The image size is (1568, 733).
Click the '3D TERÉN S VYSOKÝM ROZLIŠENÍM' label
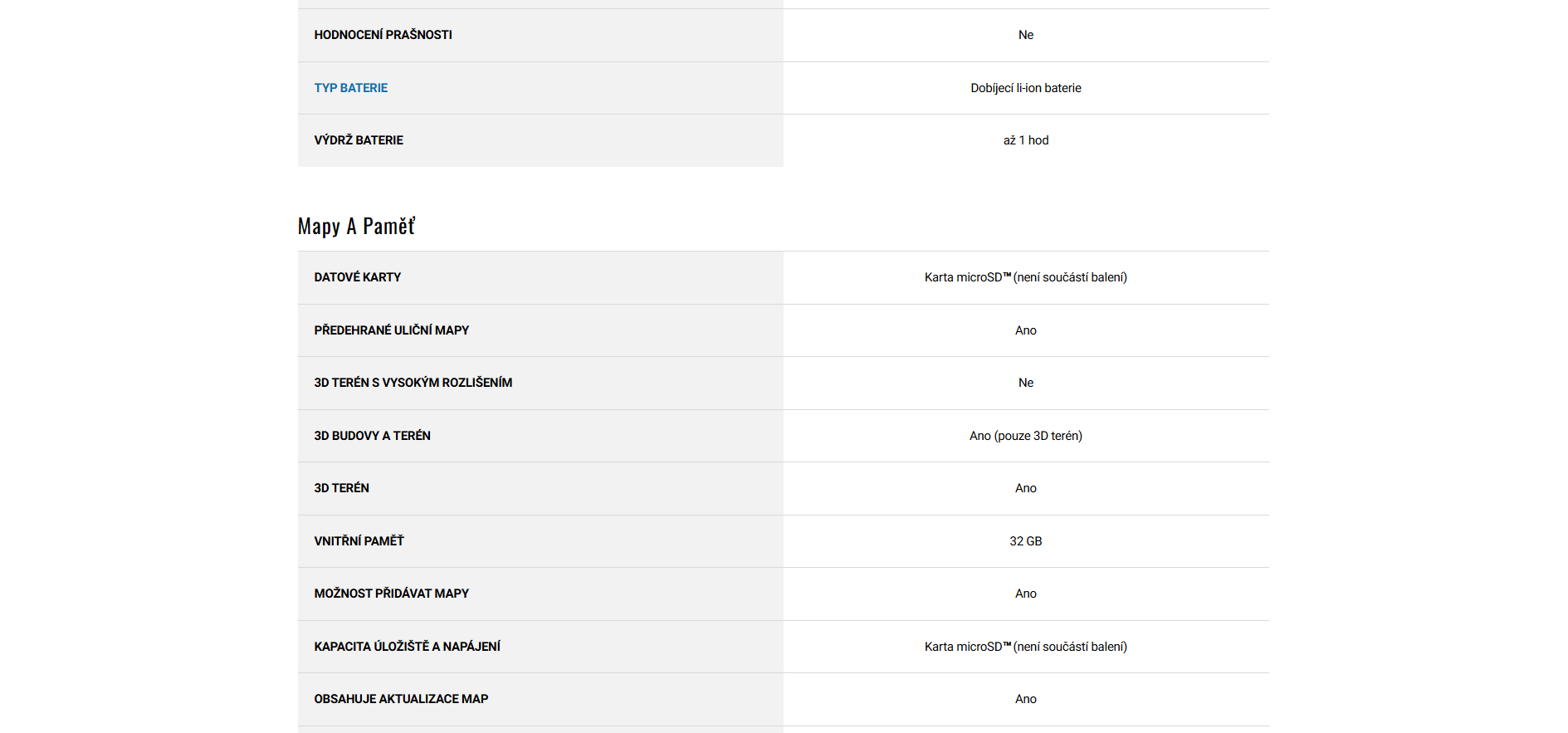(x=413, y=383)
